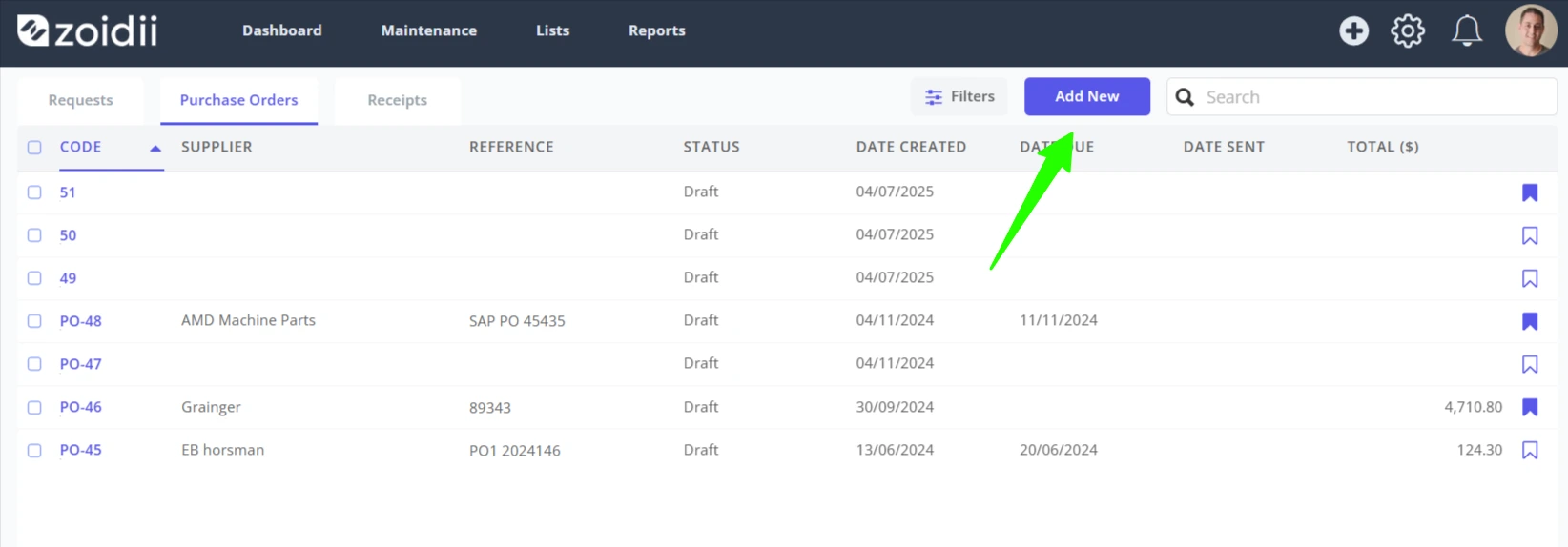This screenshot has height=547, width=1568.
Task: Tick the PO-47 row checkbox
Action: coord(34,364)
